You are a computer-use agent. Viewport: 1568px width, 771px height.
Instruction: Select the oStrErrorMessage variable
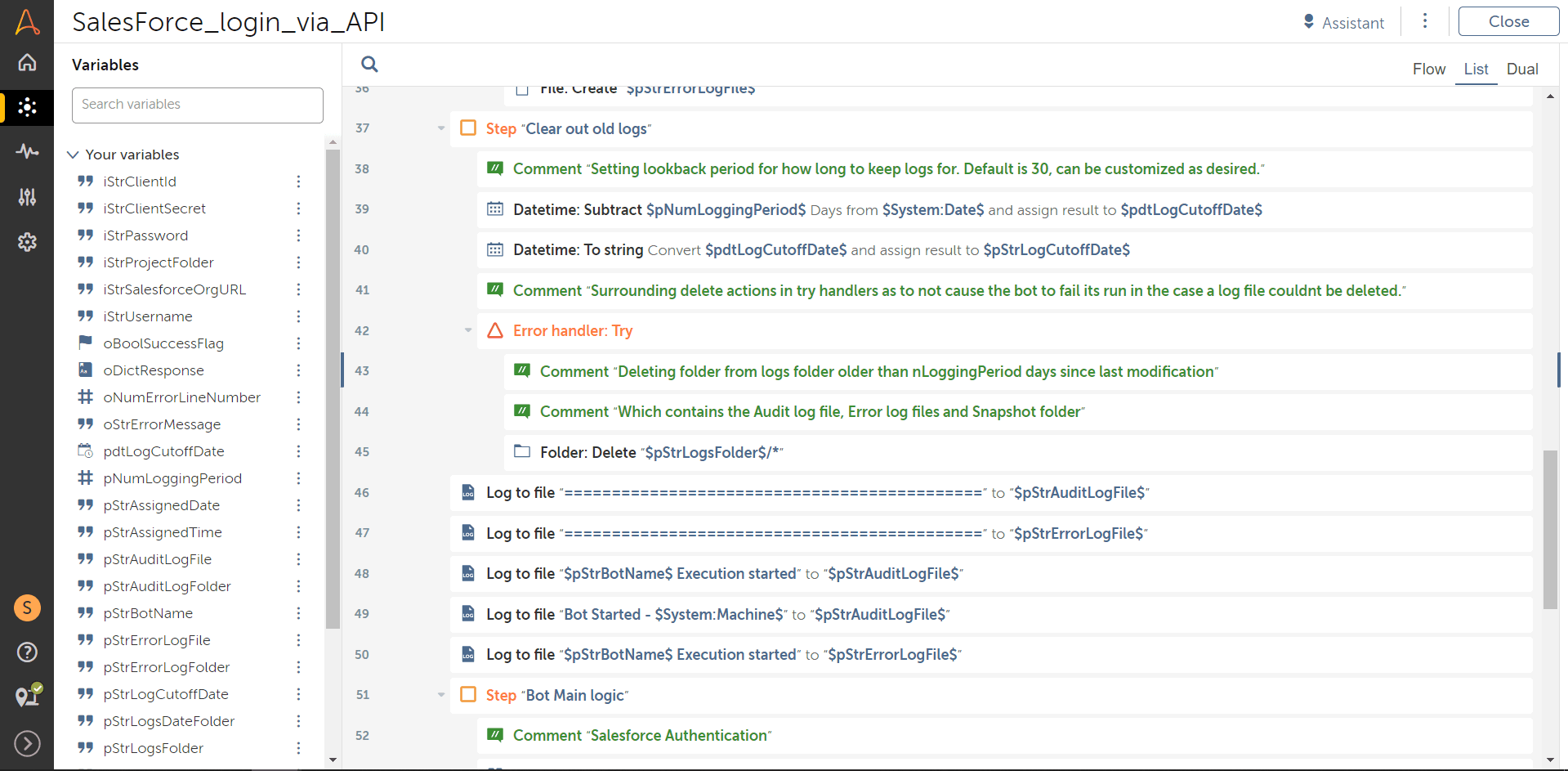[162, 424]
